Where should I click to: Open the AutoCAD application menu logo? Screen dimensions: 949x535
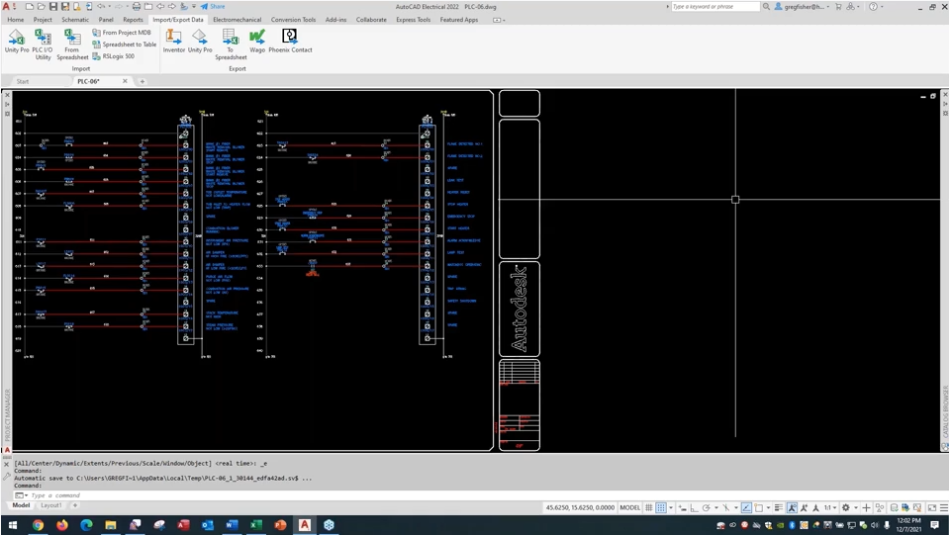(5, 7)
